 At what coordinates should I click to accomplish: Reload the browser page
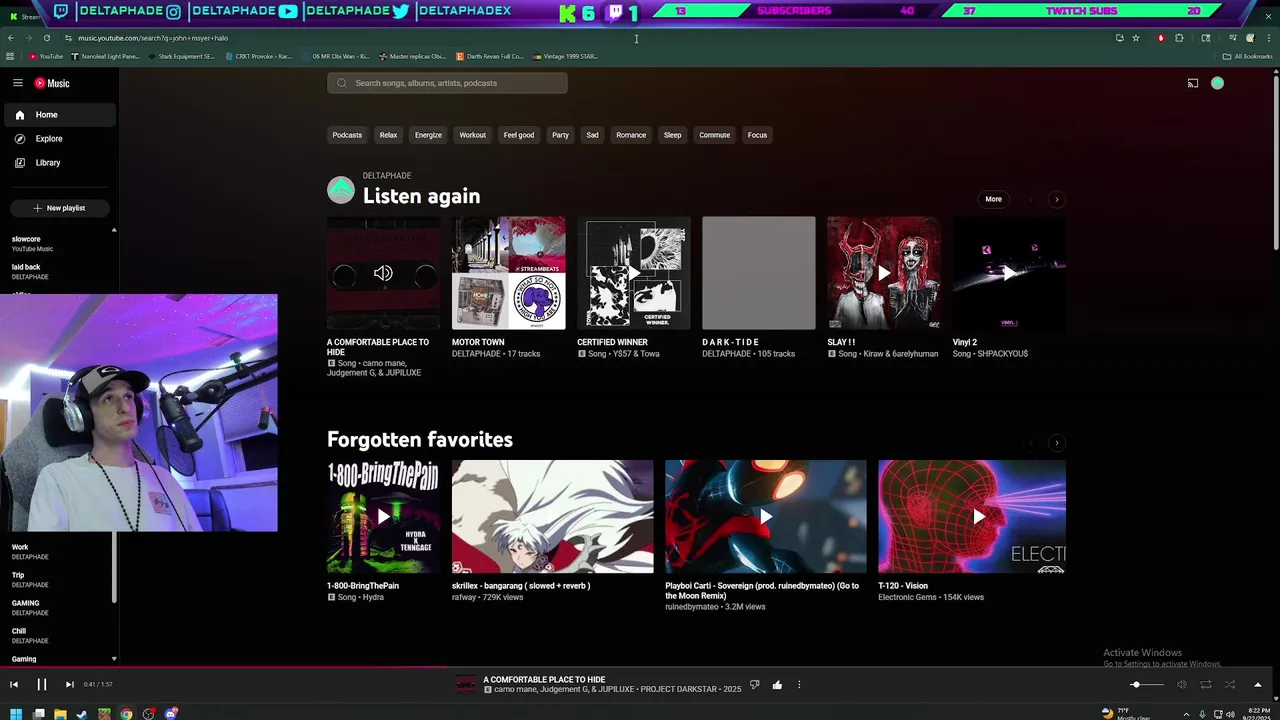point(46,38)
